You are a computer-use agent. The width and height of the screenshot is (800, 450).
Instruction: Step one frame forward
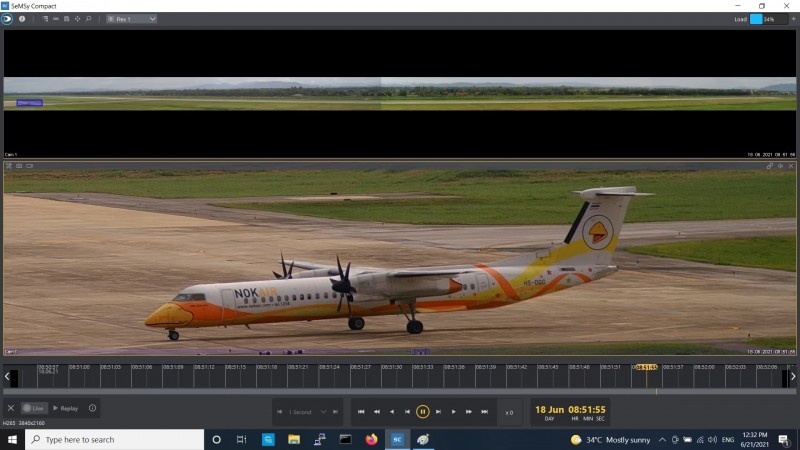[438, 412]
